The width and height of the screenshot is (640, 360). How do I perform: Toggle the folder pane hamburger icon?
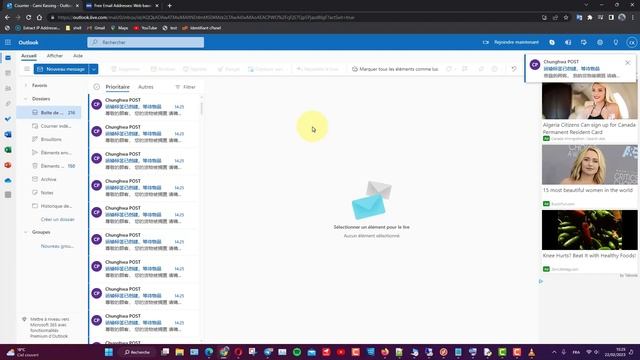[x=27, y=69]
